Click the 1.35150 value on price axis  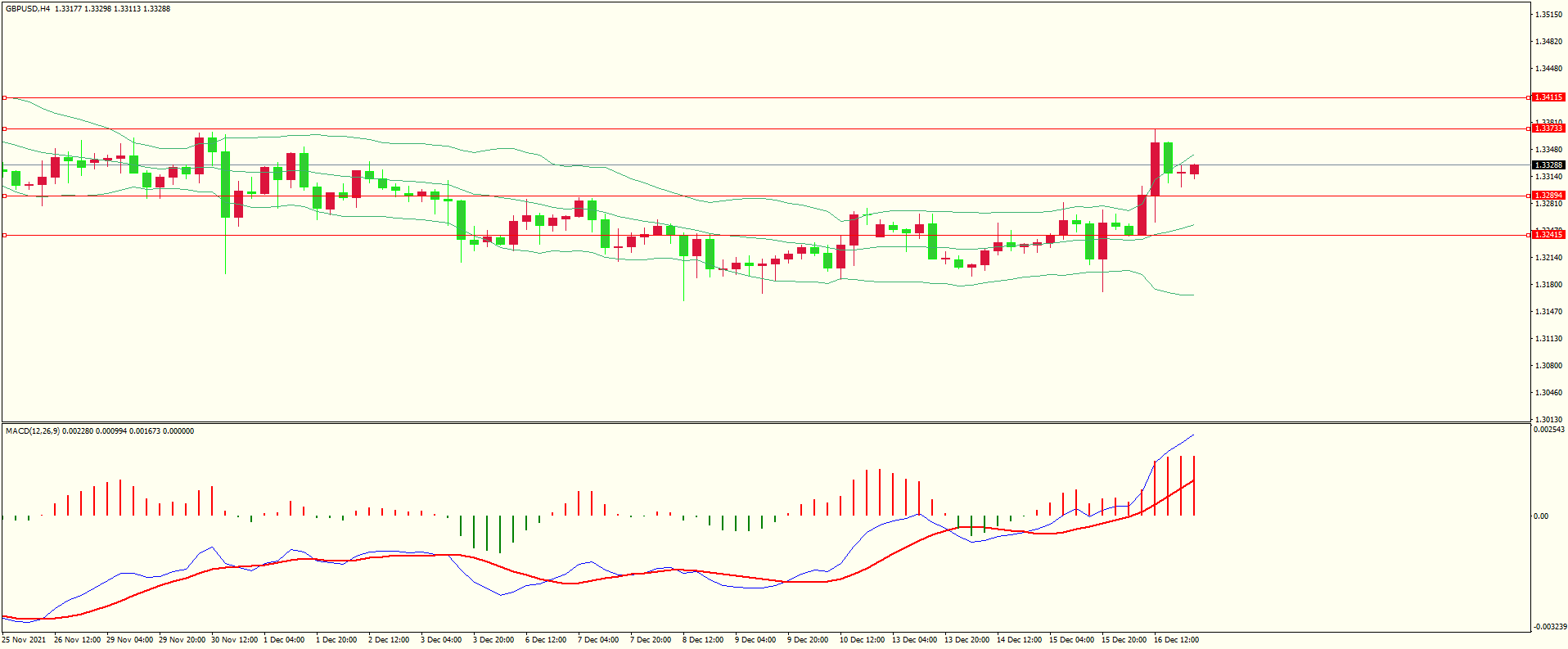1548,15
